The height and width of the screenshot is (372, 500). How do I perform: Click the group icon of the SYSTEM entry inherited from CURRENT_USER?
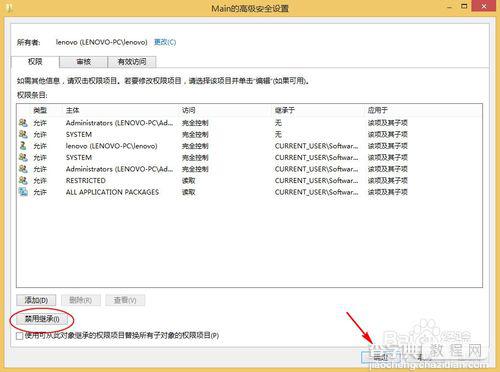click(23, 157)
